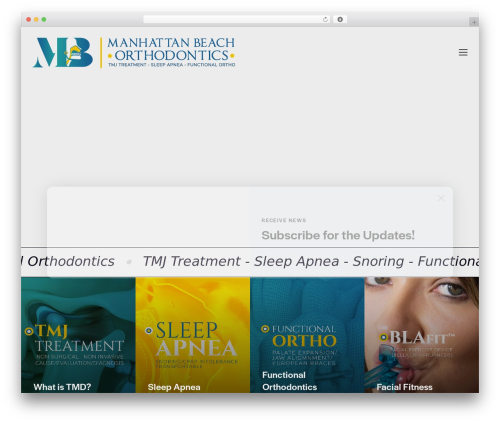Click the Functional Ortho card image

tap(307, 335)
